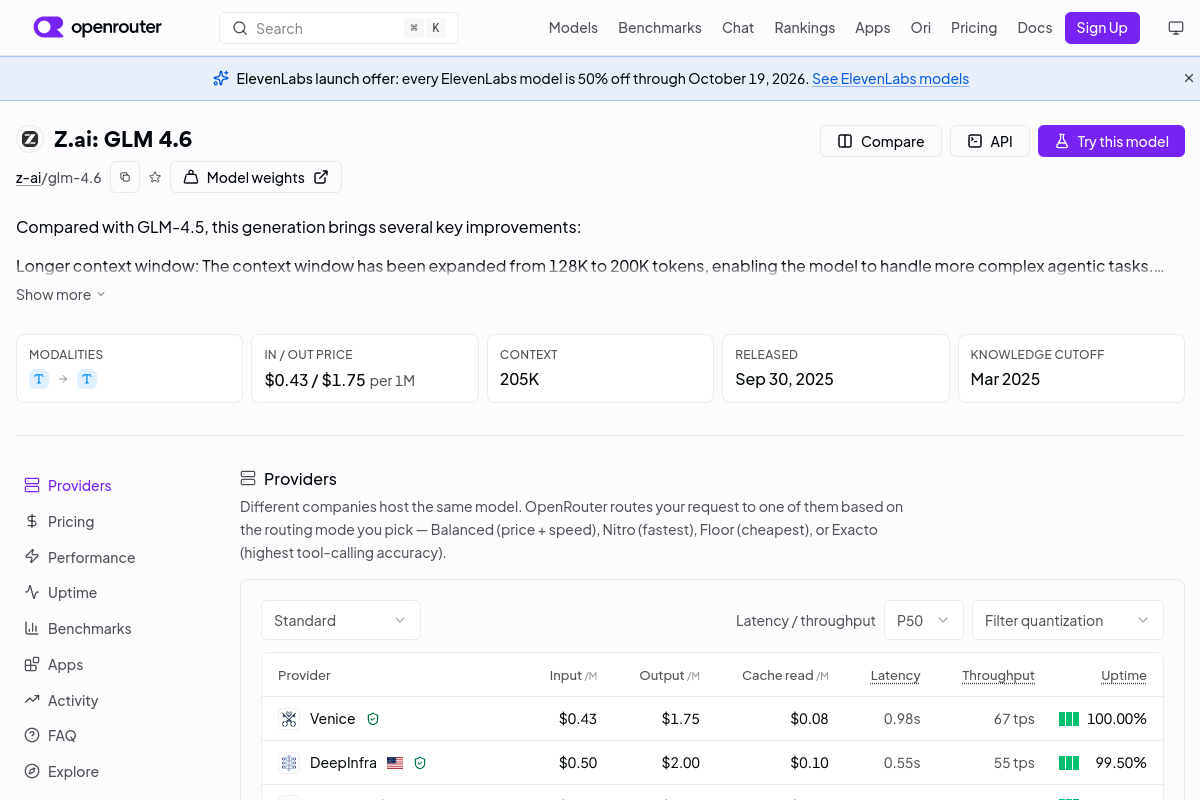Open the Model weights link
This screenshot has width=1200, height=800.
(256, 177)
